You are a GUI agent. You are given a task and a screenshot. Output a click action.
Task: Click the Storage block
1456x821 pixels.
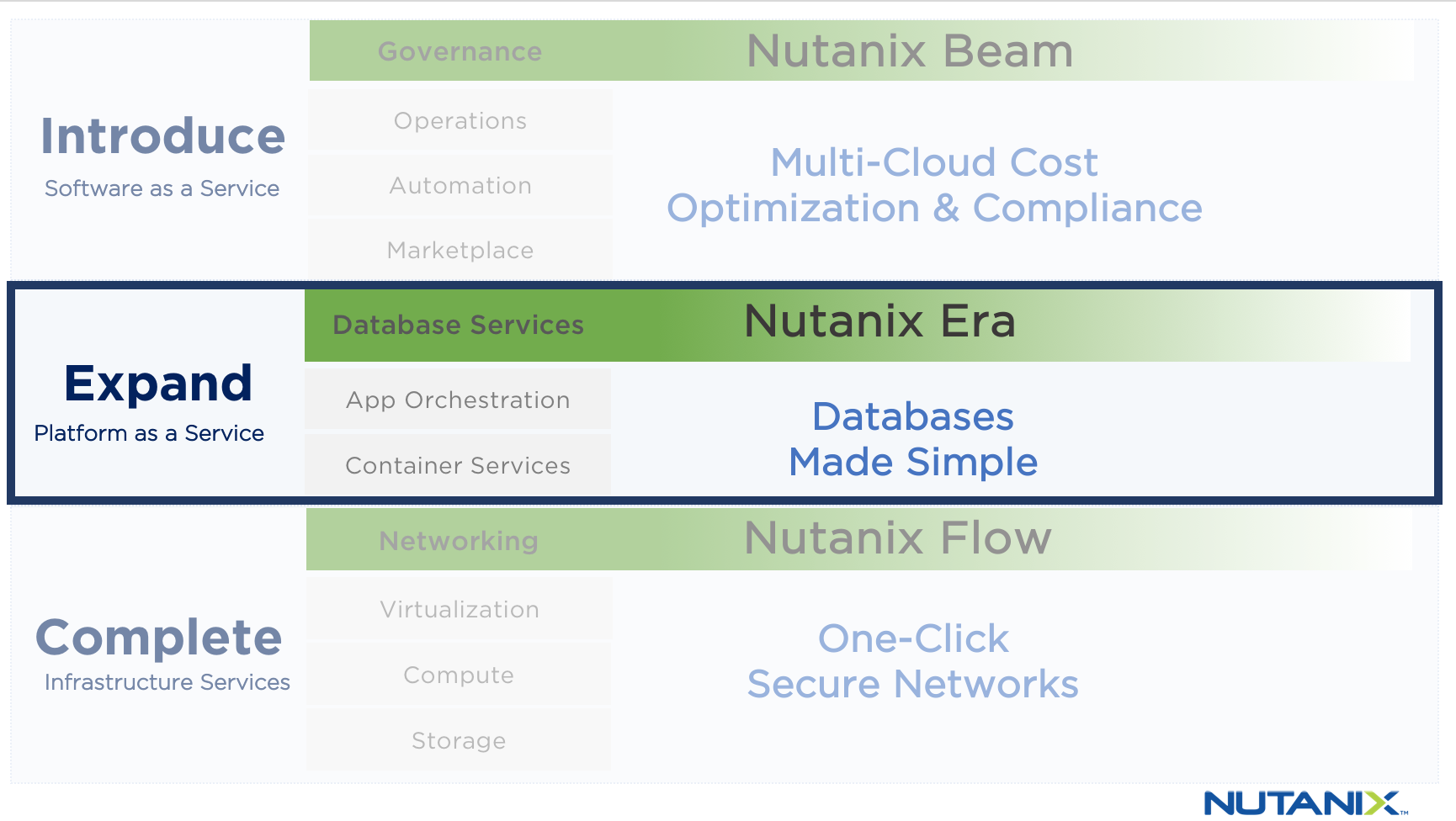[459, 741]
